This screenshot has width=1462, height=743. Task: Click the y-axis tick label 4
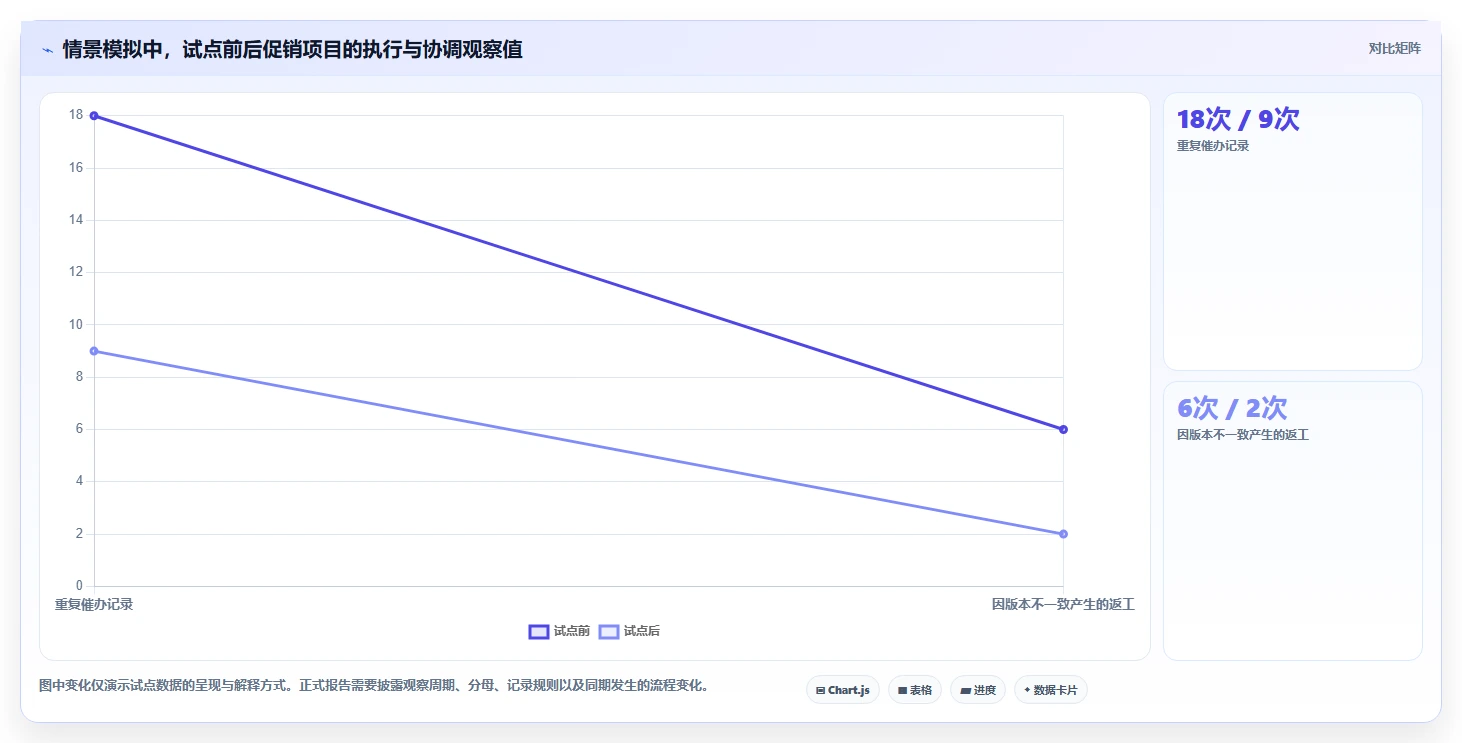pos(80,481)
